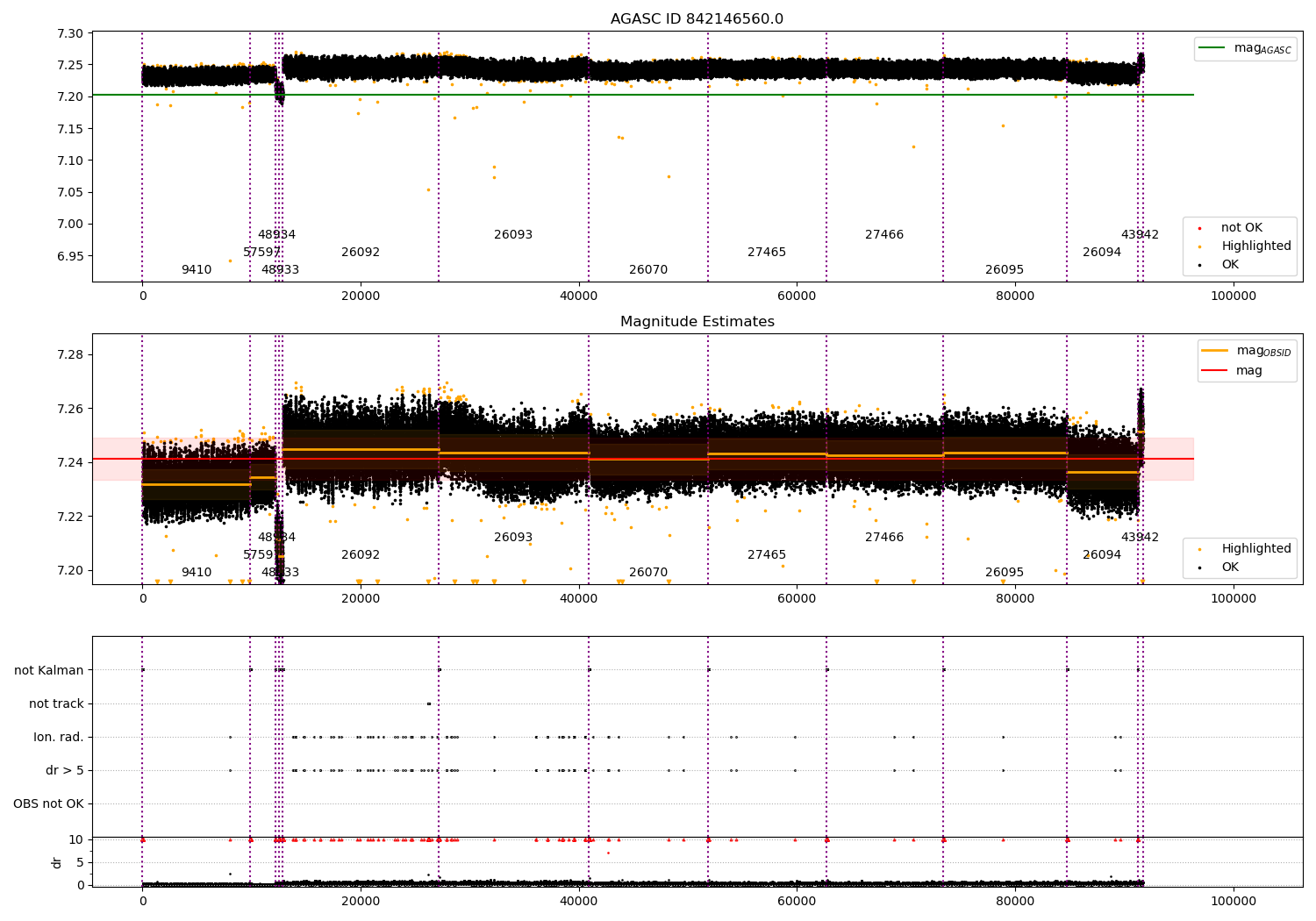1316x921 pixels.
Task: Select the orange mag OBSID legend entry
Action: tap(1247, 351)
